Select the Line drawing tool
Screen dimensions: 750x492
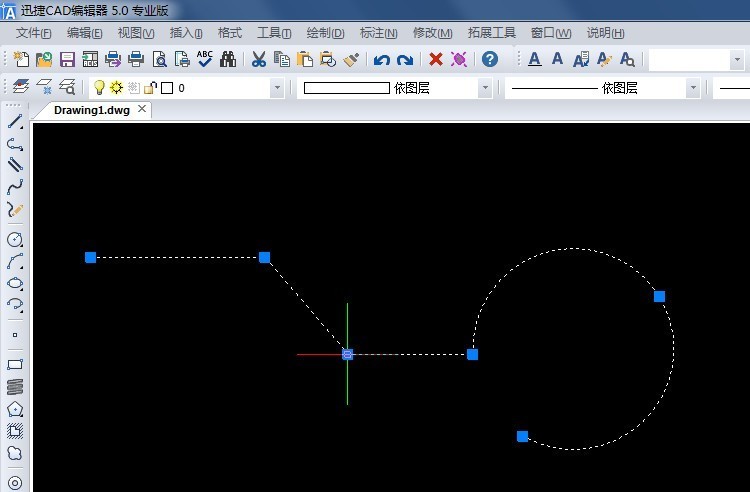click(15, 122)
